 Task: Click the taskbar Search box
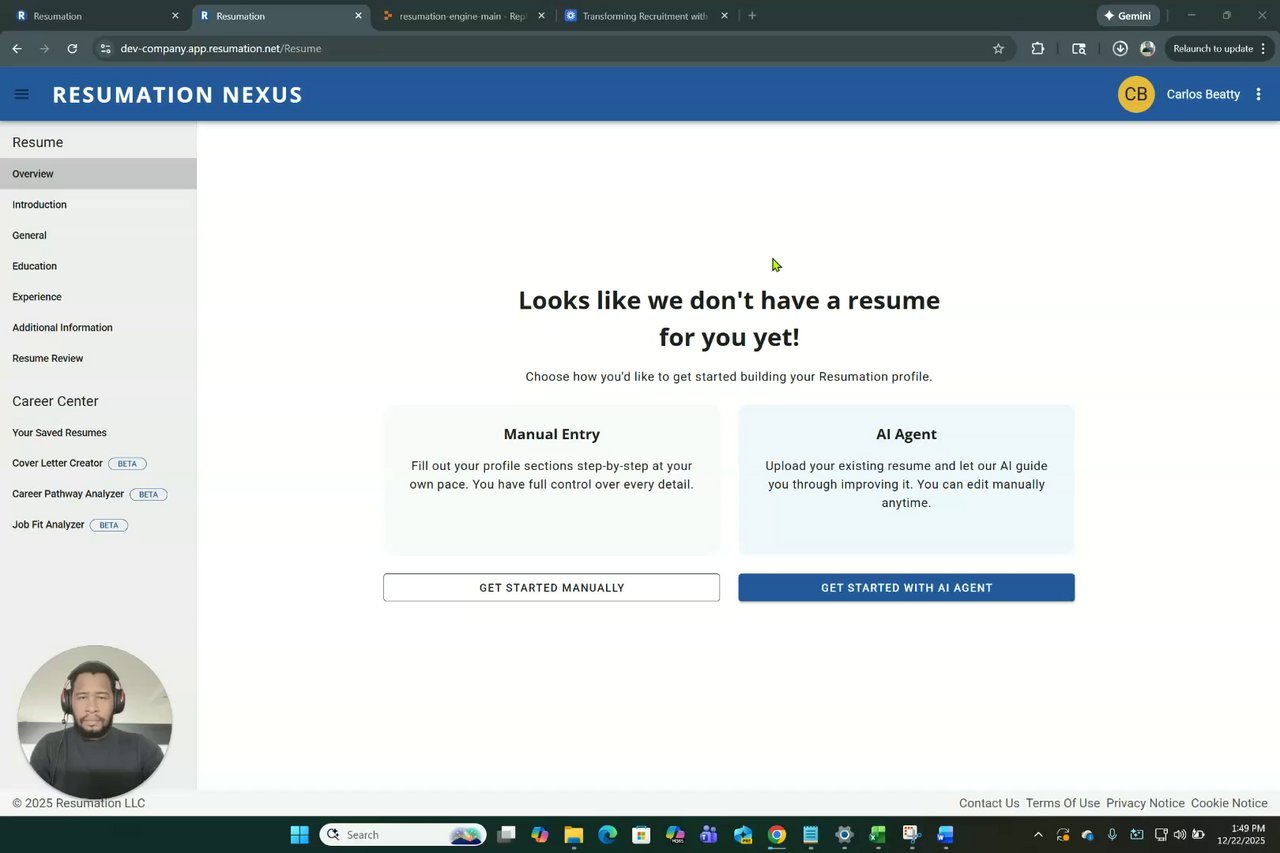pyautogui.click(x=403, y=834)
